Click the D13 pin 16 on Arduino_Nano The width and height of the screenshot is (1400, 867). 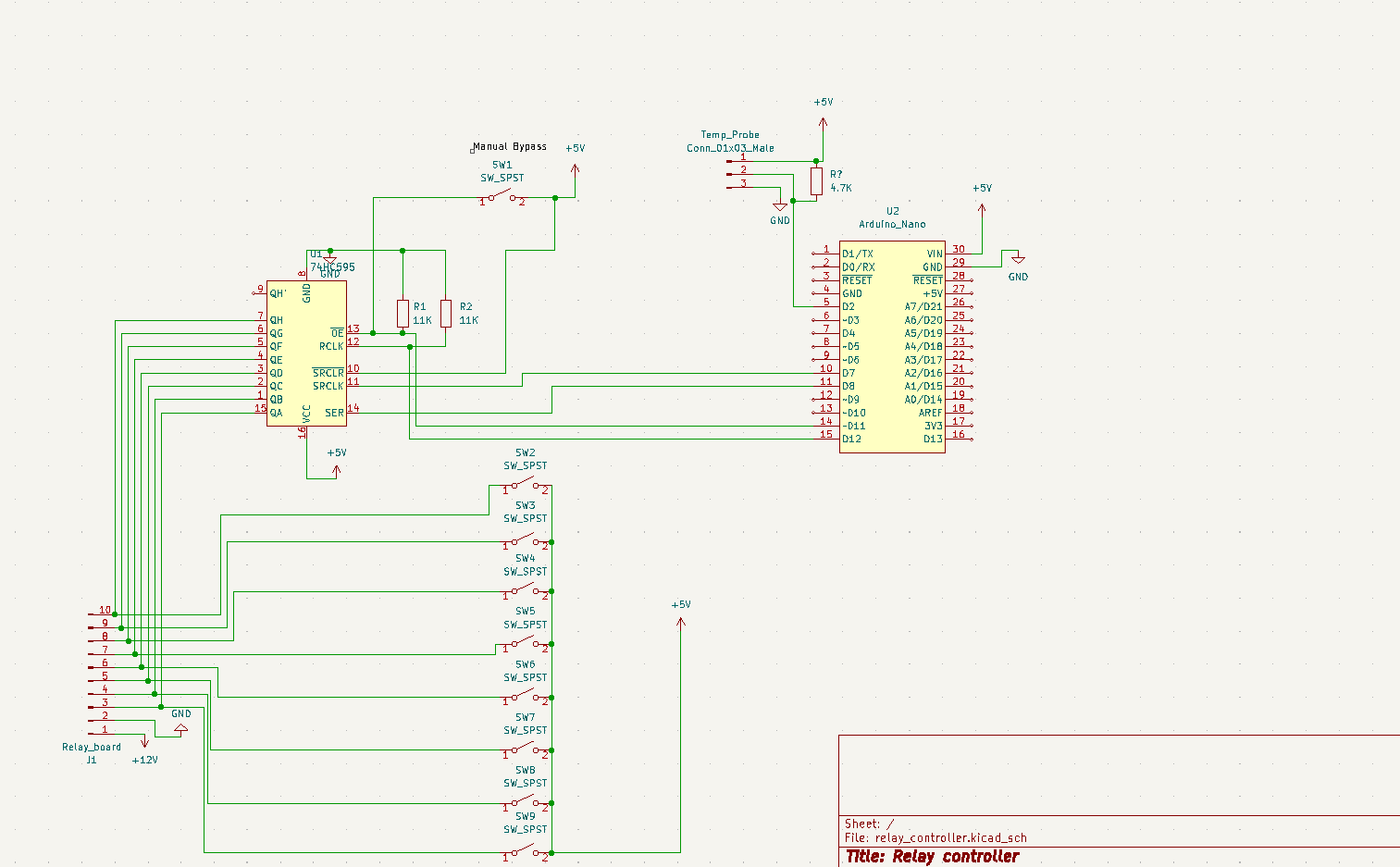959,439
